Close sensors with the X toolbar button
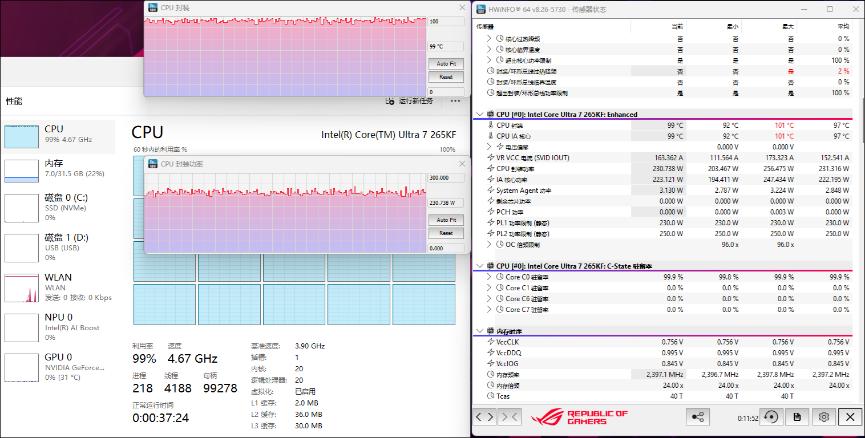 tap(850, 417)
